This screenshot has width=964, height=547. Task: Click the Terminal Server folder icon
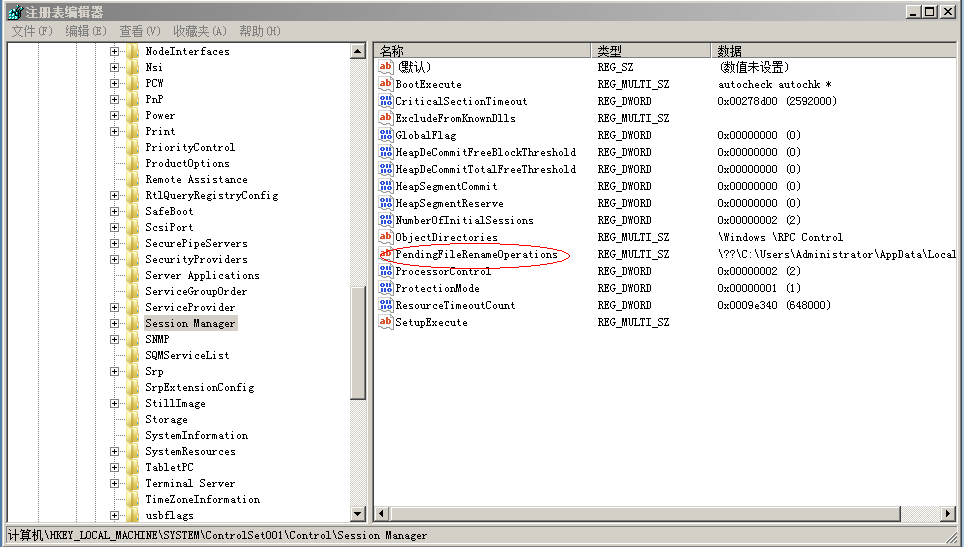point(133,483)
